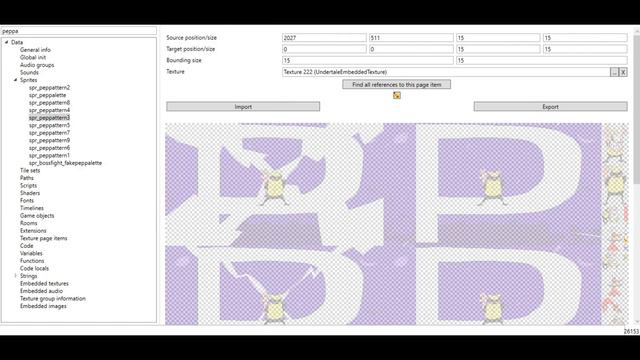Open Texture group information node

pos(53,299)
